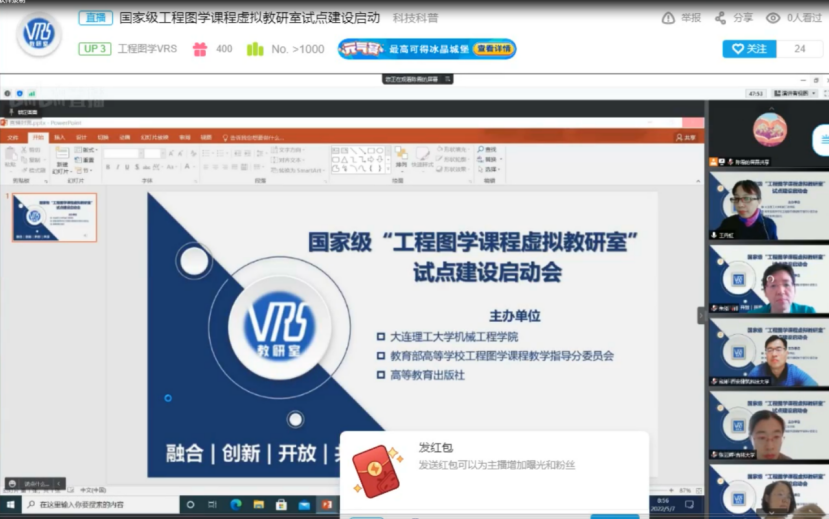Click the 分享 share icon

pos(720,18)
